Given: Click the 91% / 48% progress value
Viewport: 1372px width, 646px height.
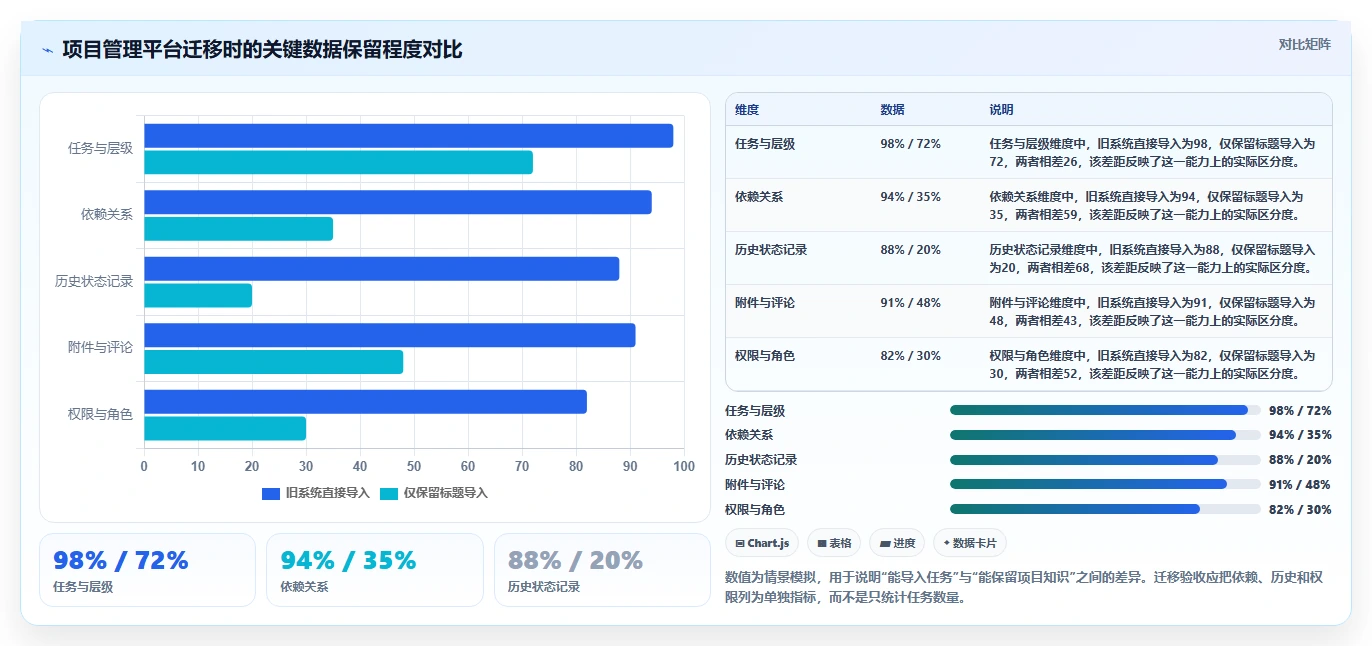Looking at the screenshot, I should pos(1300,485).
